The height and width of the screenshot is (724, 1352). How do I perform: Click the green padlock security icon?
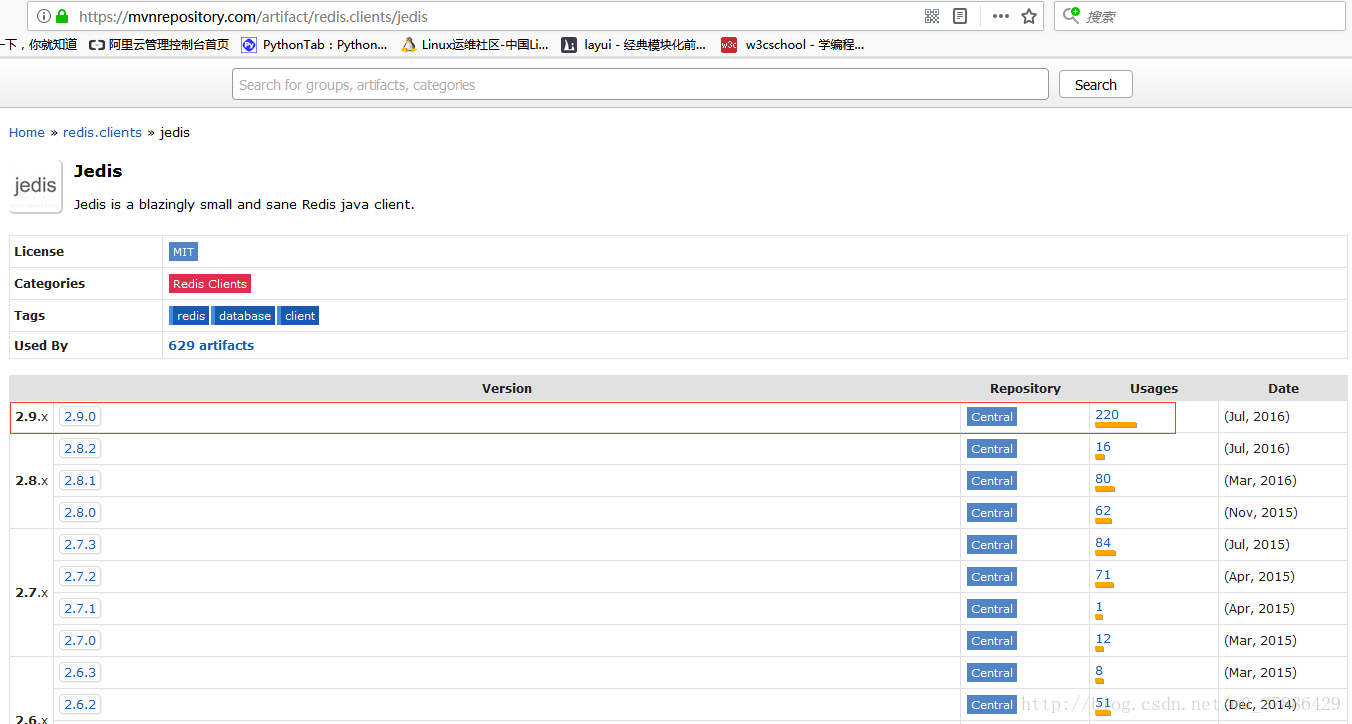tap(62, 16)
